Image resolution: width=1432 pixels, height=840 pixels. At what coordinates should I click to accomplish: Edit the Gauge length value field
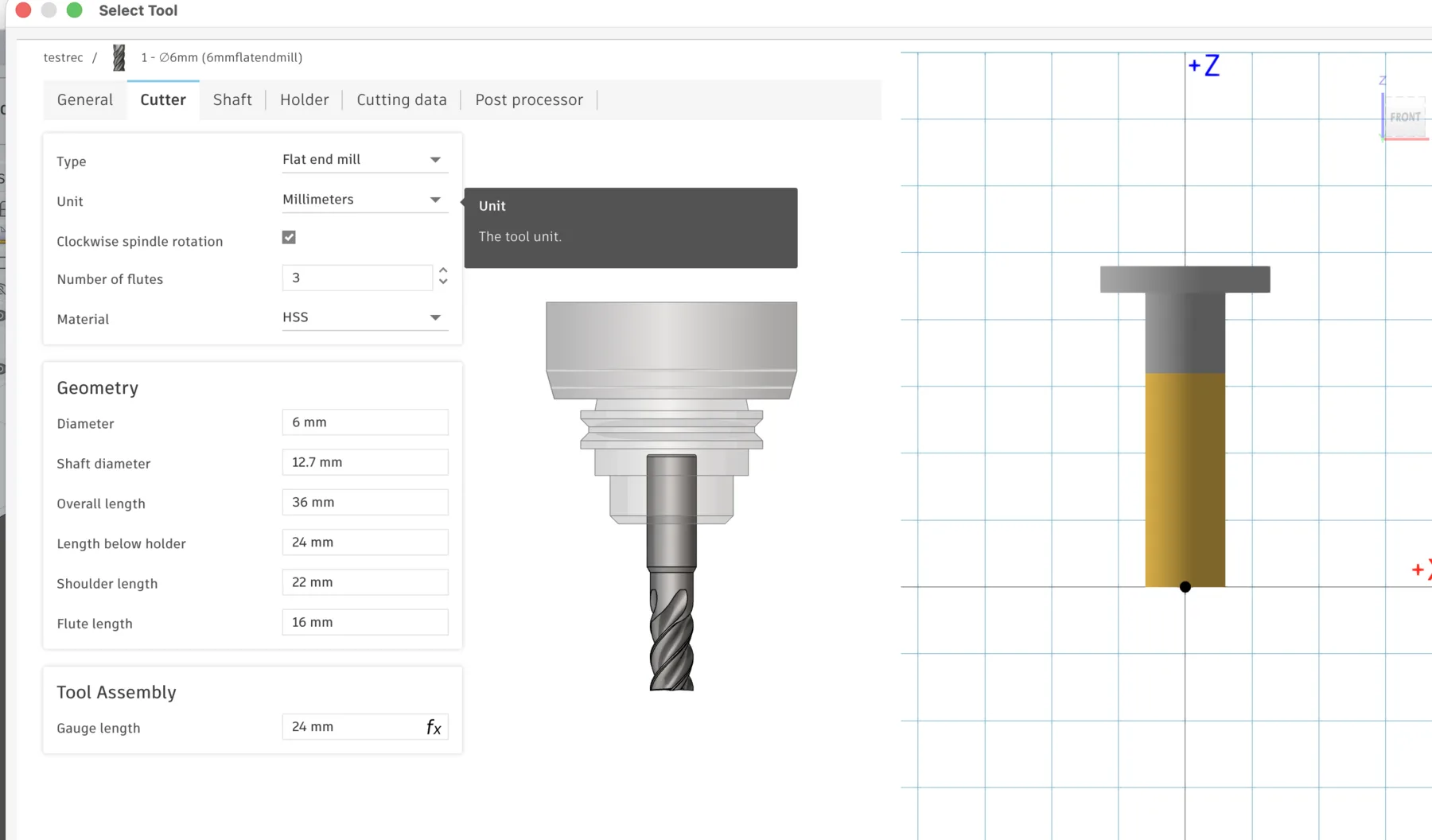click(350, 726)
